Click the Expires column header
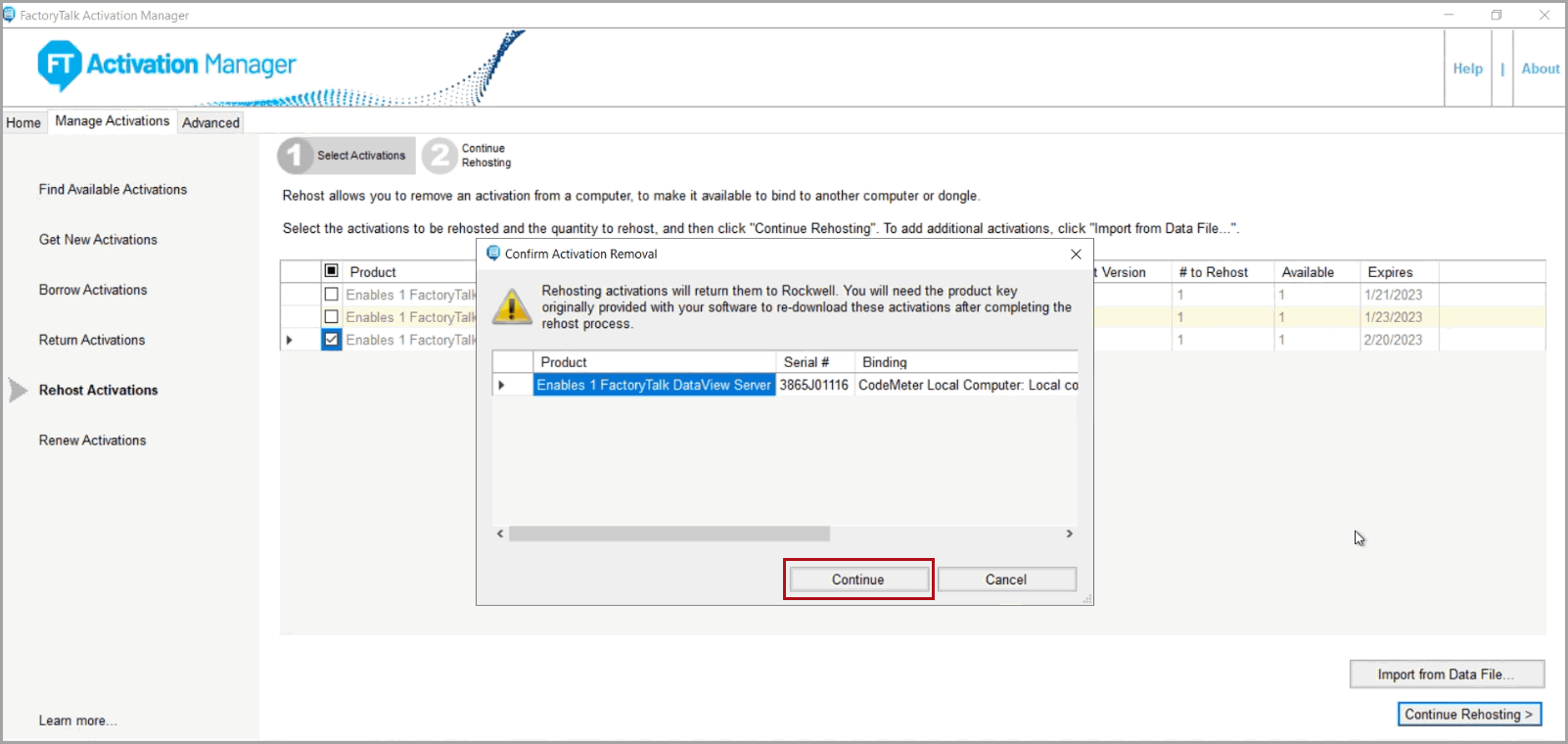 click(1399, 272)
